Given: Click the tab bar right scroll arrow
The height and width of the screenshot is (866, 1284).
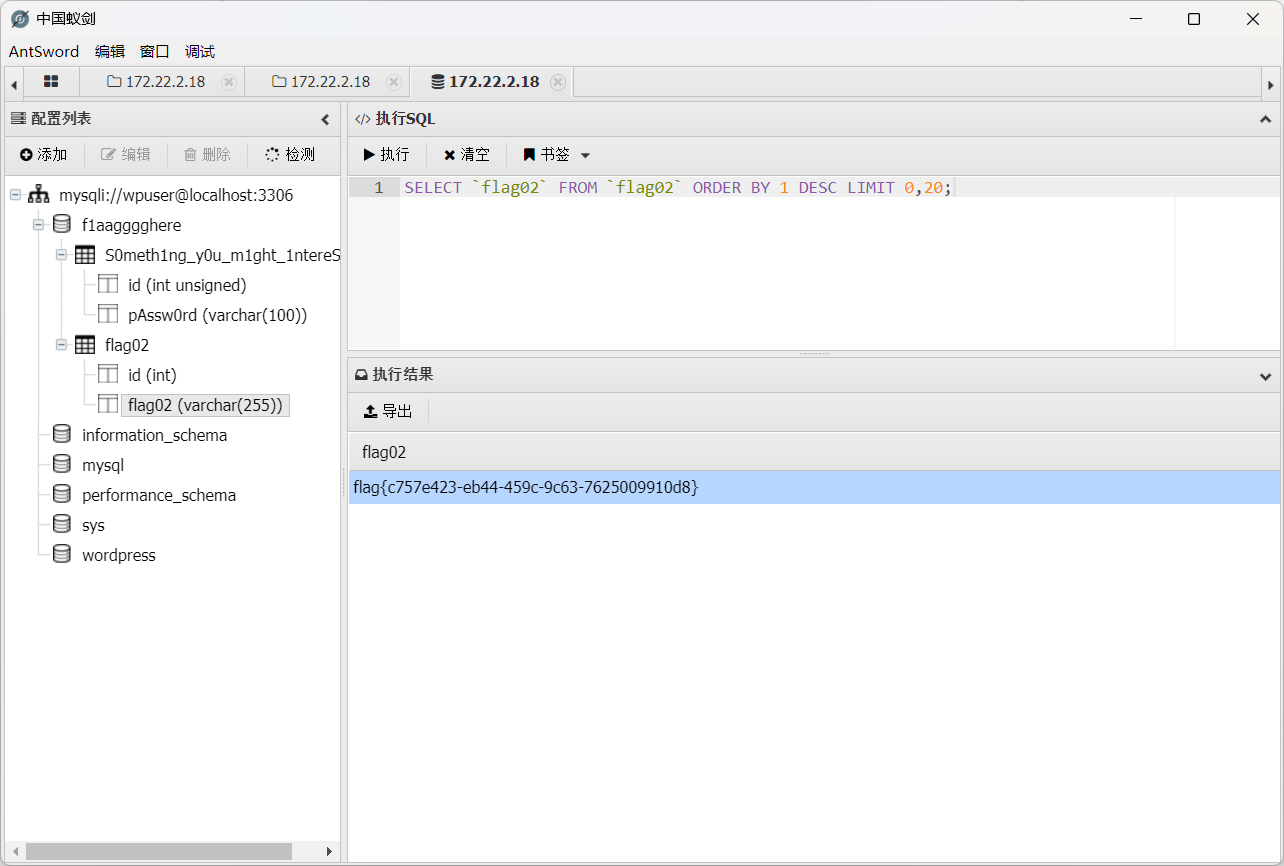Looking at the screenshot, I should click(1271, 83).
